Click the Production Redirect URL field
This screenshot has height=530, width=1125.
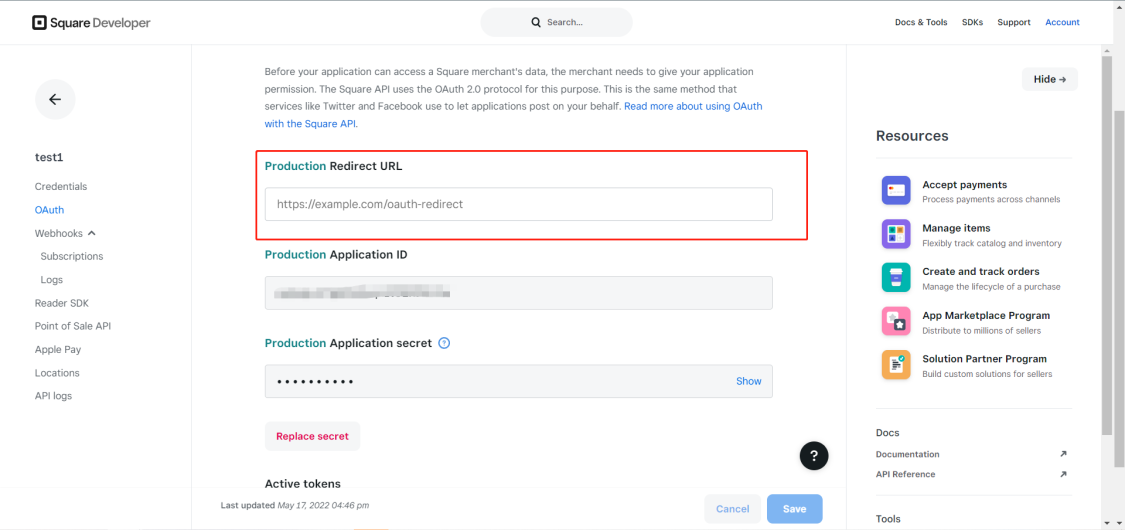pyautogui.click(x=519, y=204)
